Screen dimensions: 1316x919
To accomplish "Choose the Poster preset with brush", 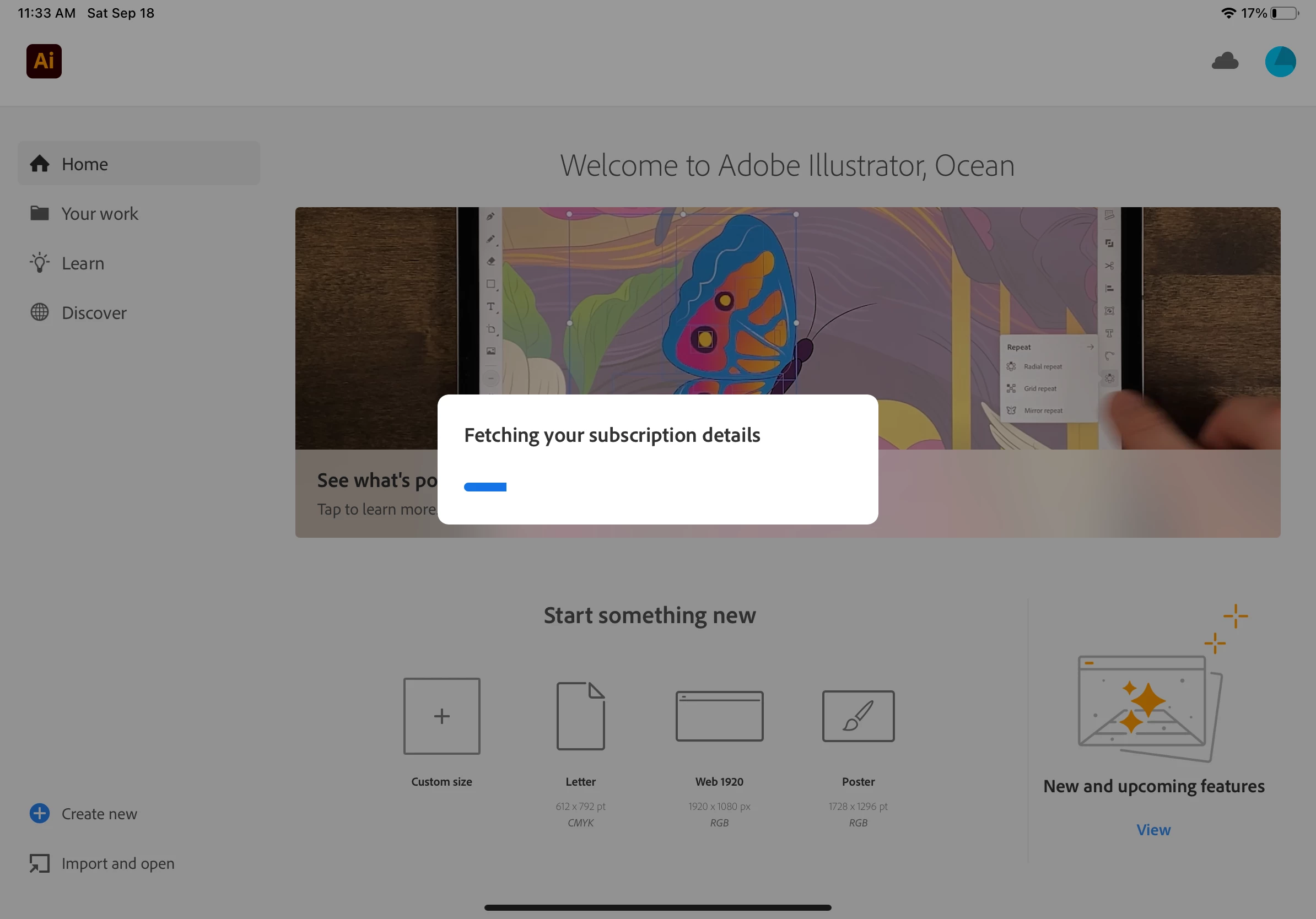I will tap(857, 716).
